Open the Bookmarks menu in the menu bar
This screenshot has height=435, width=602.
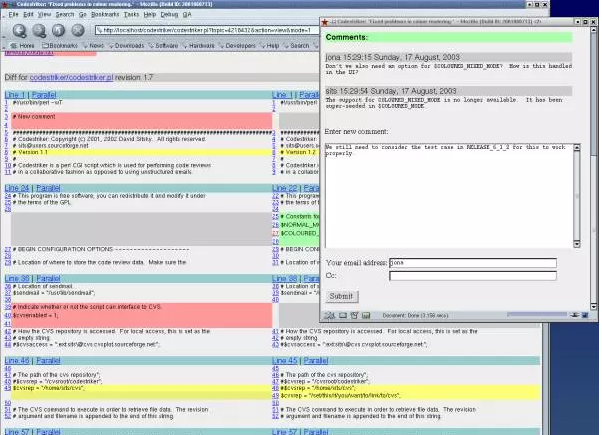click(105, 14)
